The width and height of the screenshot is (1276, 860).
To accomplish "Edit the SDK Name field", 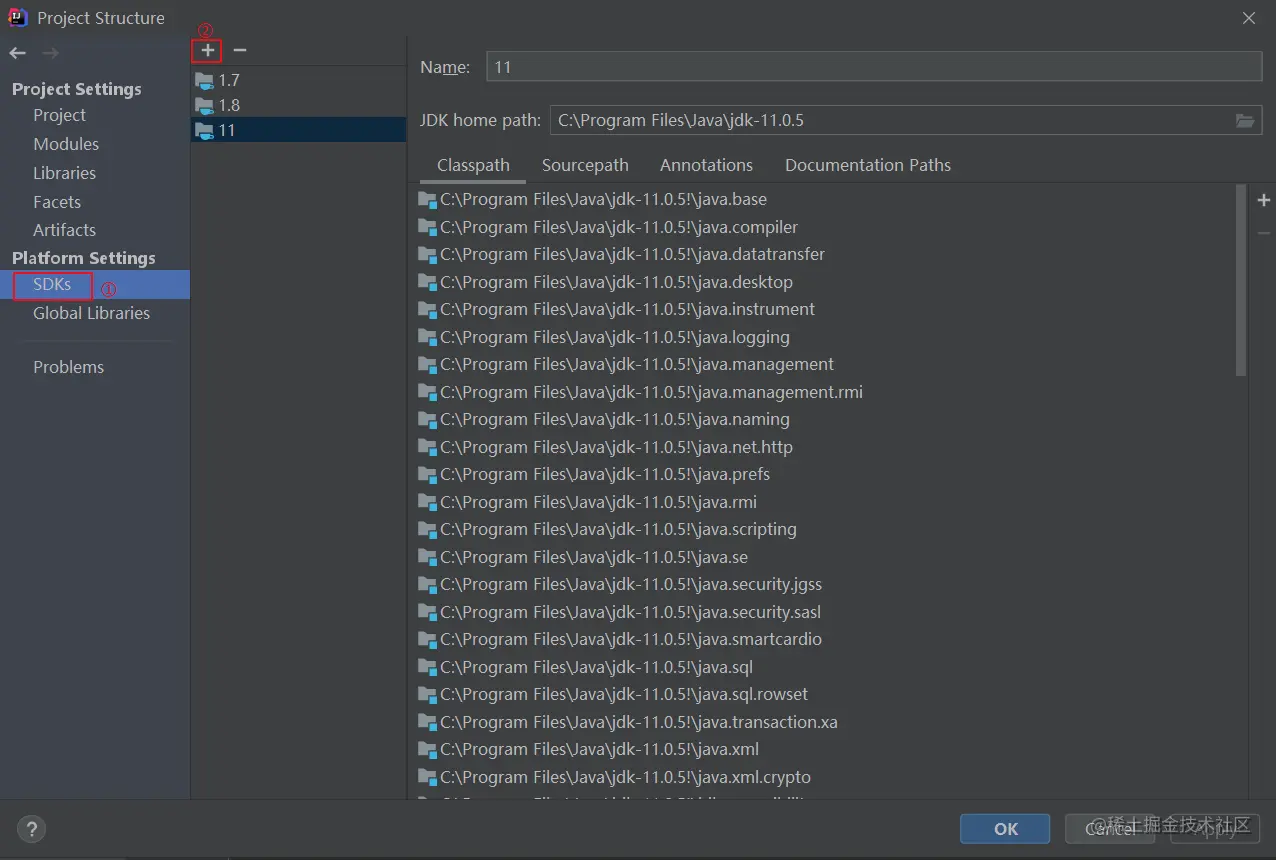I will [x=874, y=67].
